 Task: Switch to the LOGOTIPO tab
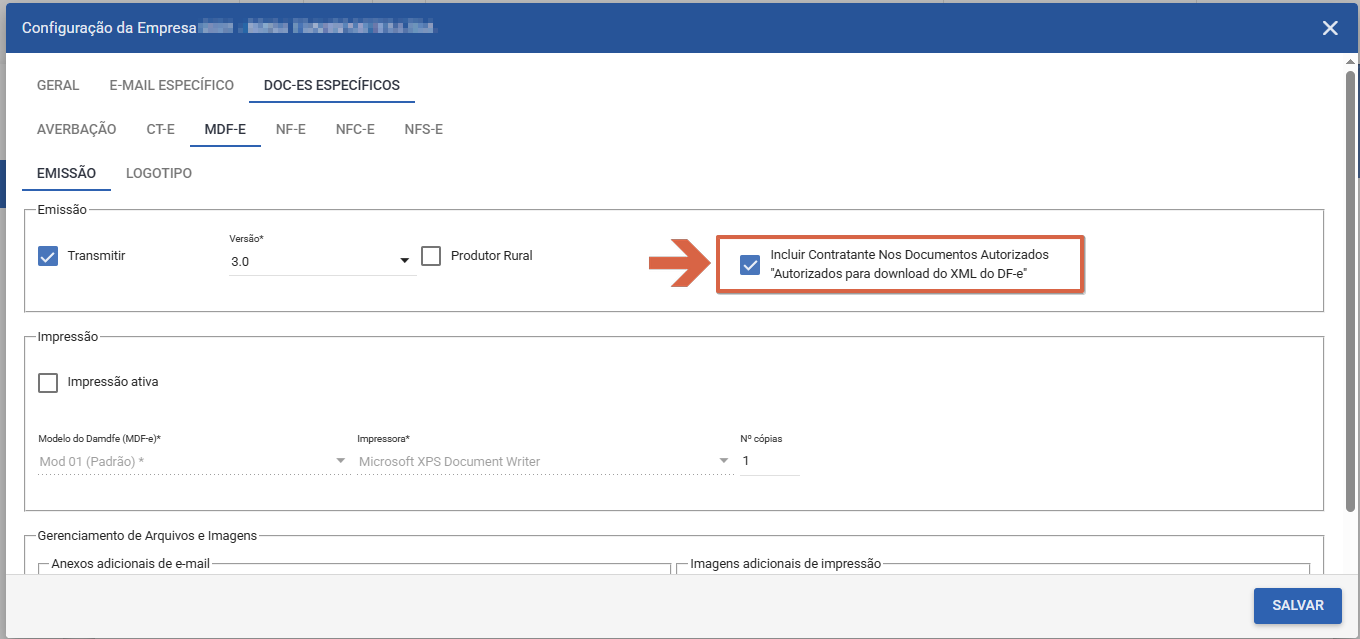pyautogui.click(x=159, y=173)
